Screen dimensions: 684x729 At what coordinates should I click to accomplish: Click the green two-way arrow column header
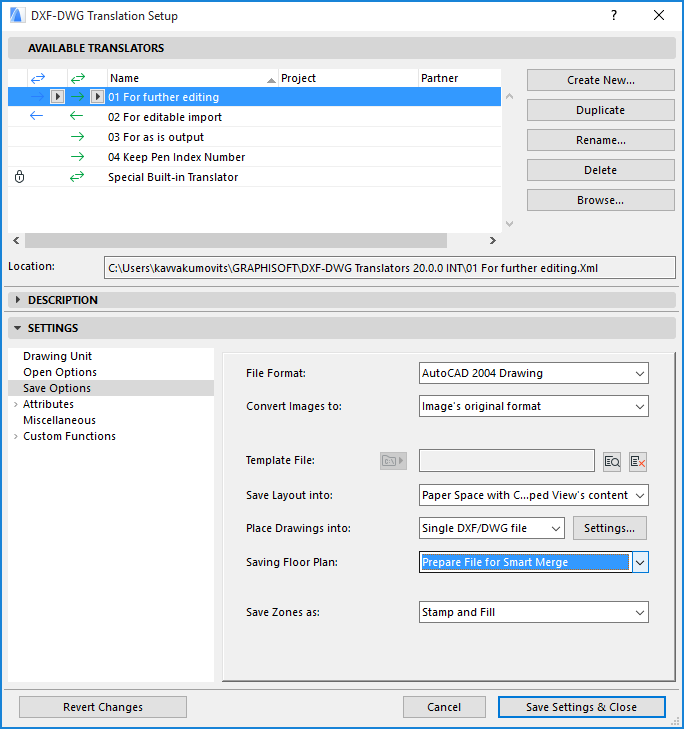(78, 78)
